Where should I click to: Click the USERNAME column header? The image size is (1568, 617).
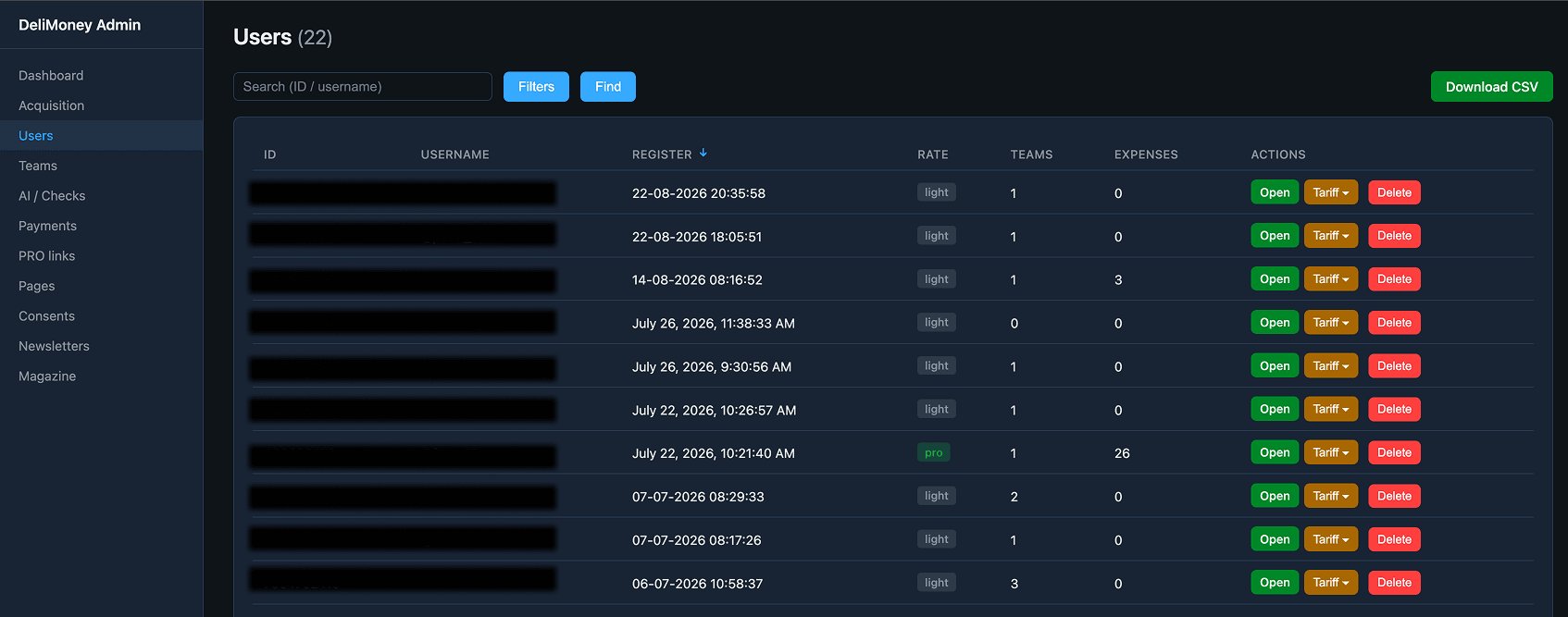455,154
